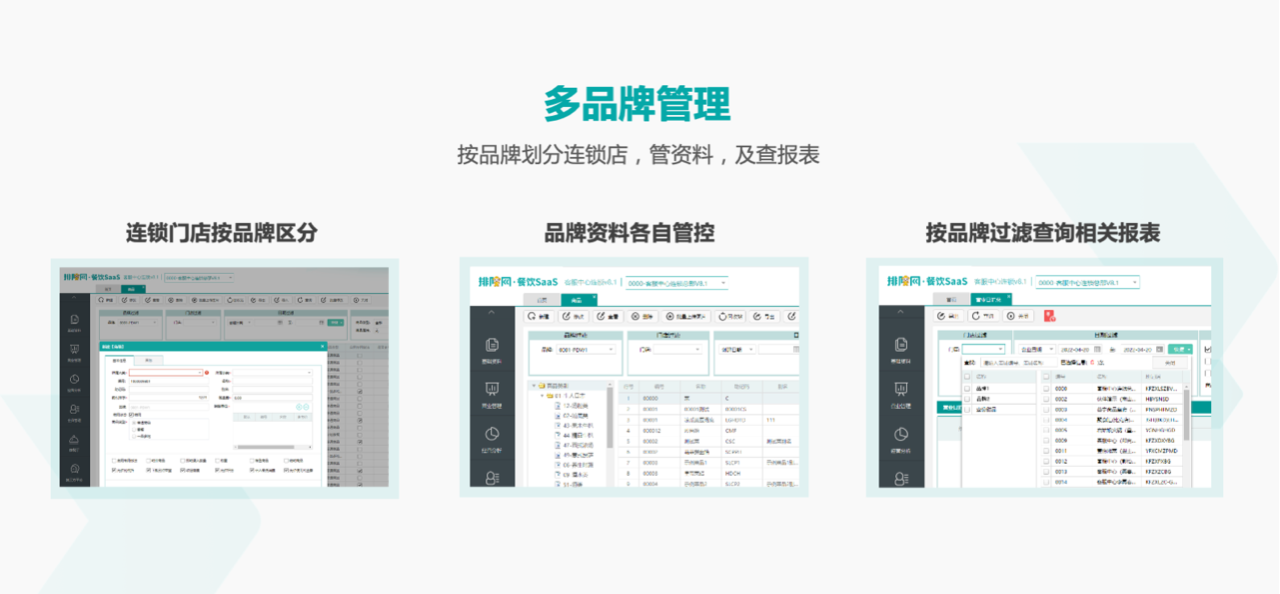Viewport: 1280px width, 594px height.
Task: Collapse the root folder in middle screenshot's tree
Action: pyautogui.click(x=534, y=385)
